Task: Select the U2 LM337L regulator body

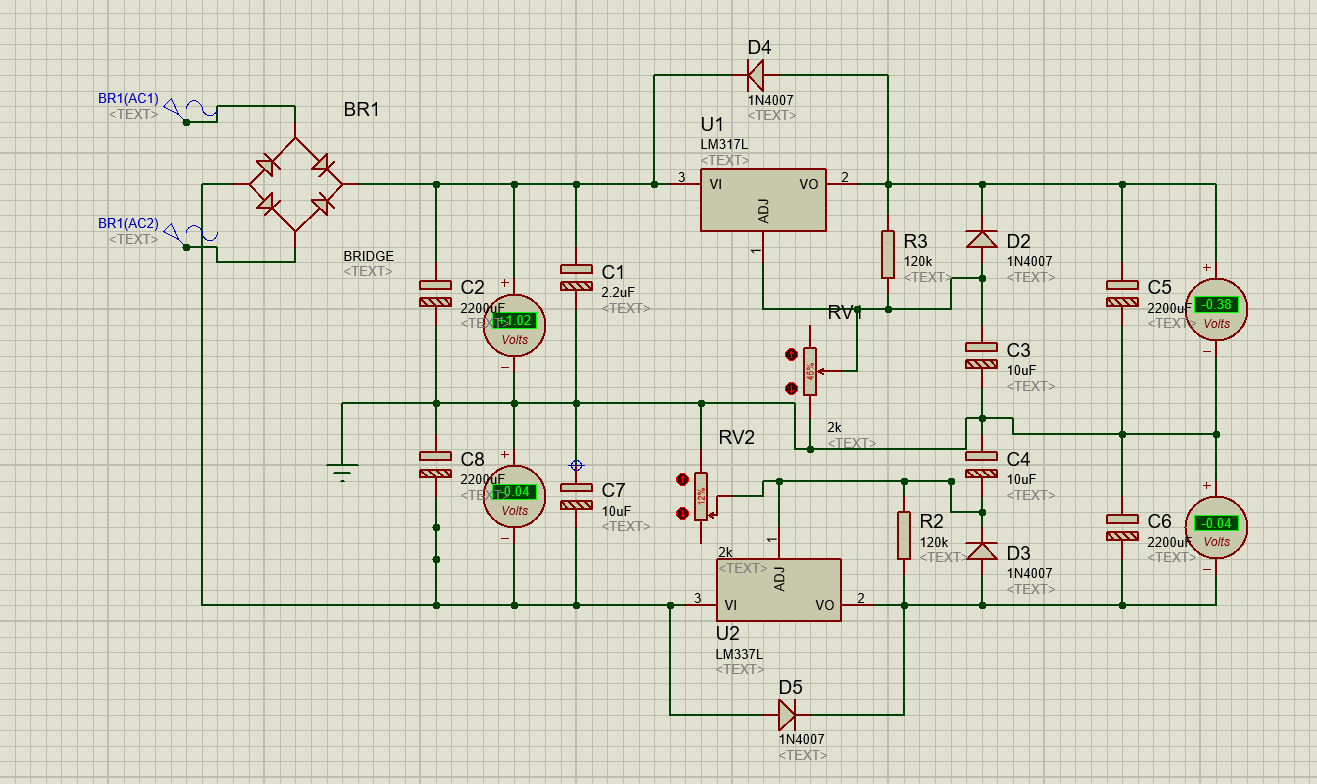Action: pos(778,590)
